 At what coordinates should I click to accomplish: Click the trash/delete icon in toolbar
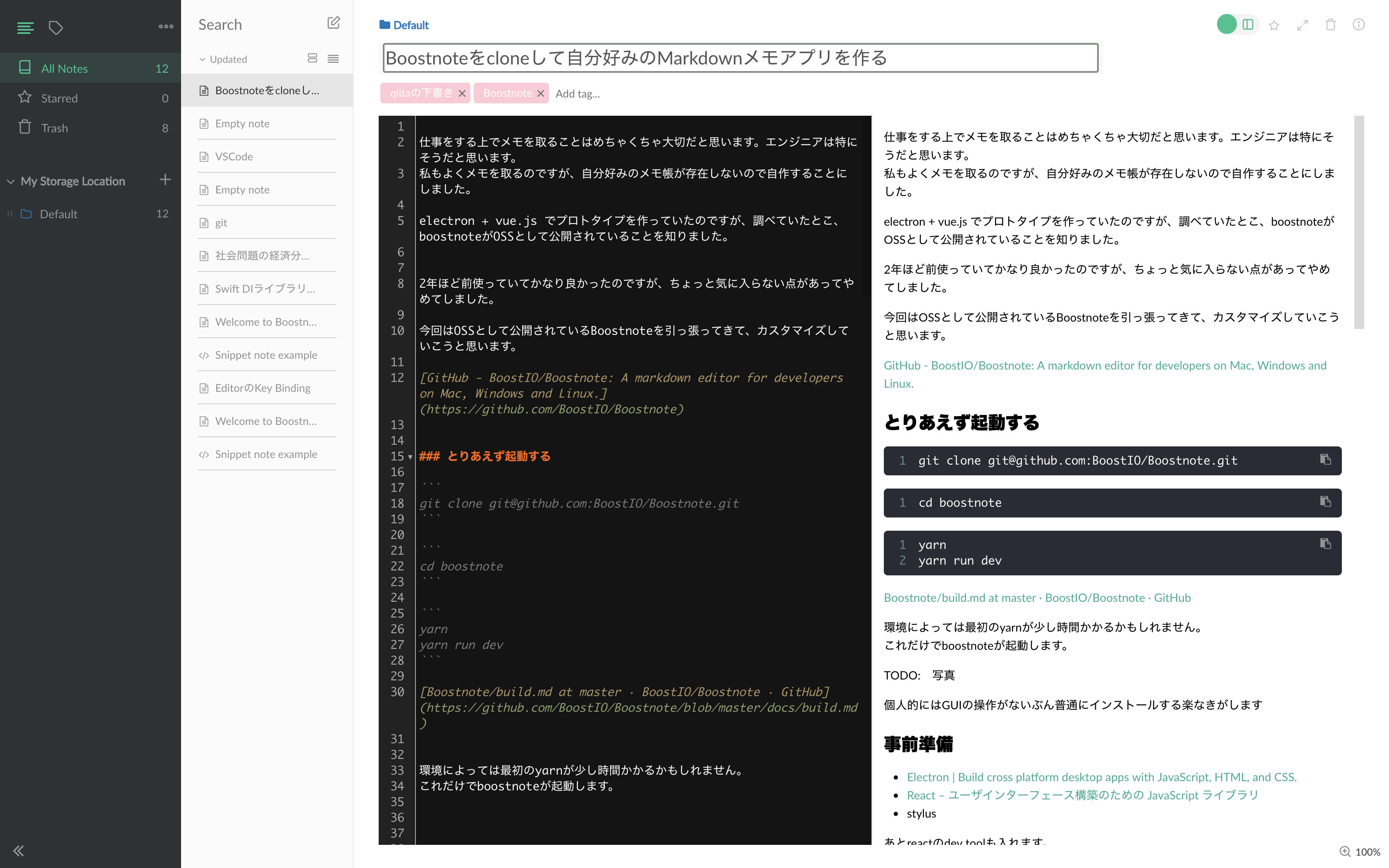click(x=1331, y=25)
